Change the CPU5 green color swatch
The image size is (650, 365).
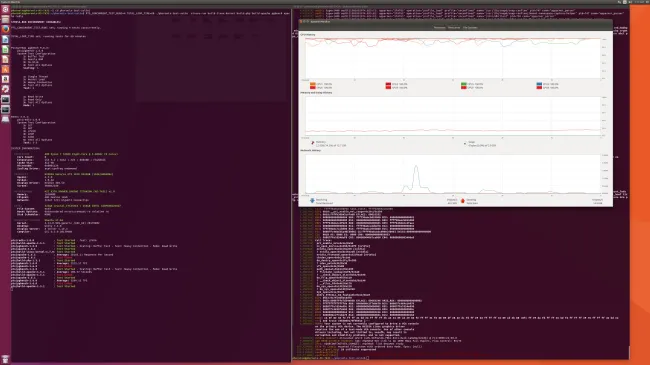pyautogui.click(x=463, y=84)
